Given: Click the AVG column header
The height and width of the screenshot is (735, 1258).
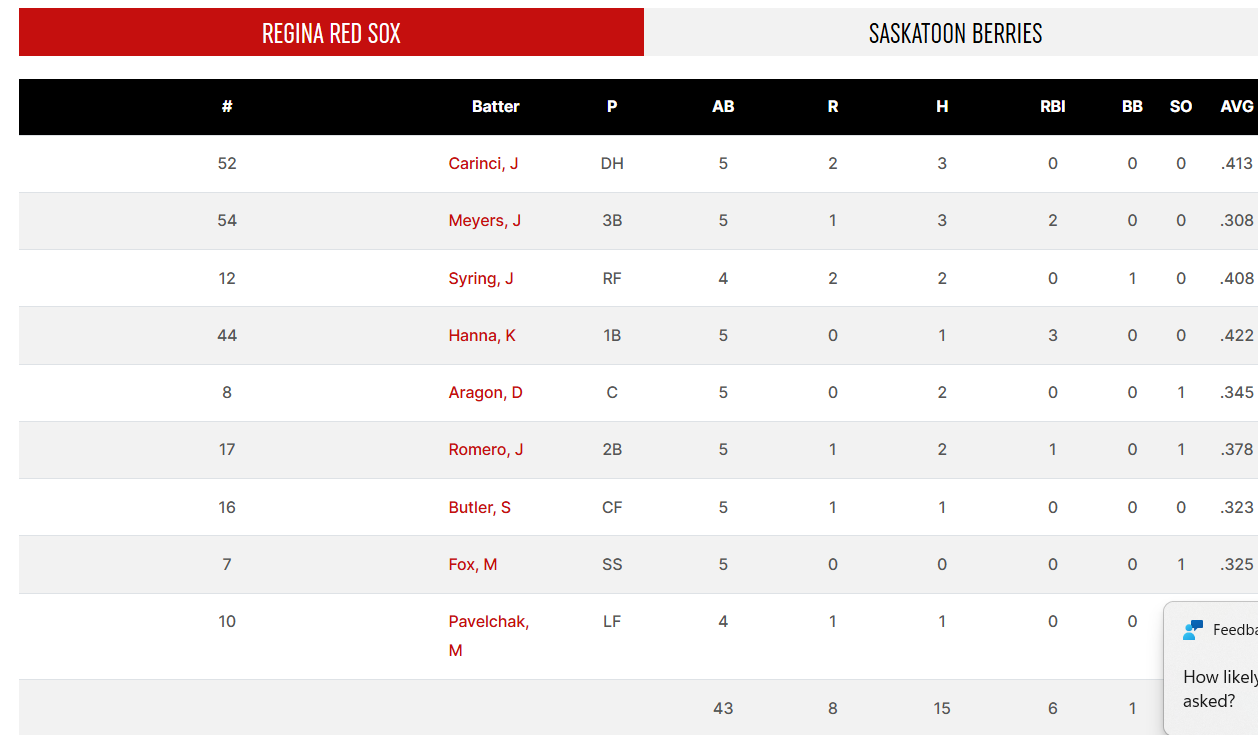Looking at the screenshot, I should (x=1237, y=106).
